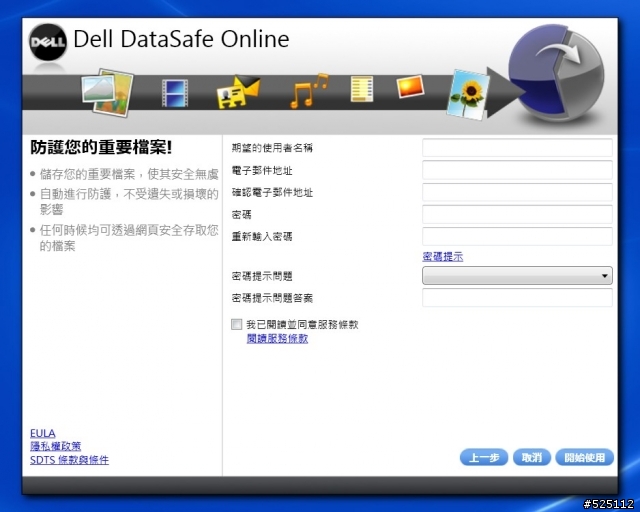This screenshot has width=640, height=512.
Task: Click the 防護您的重要檔案! heading
Action: [x=101, y=147]
